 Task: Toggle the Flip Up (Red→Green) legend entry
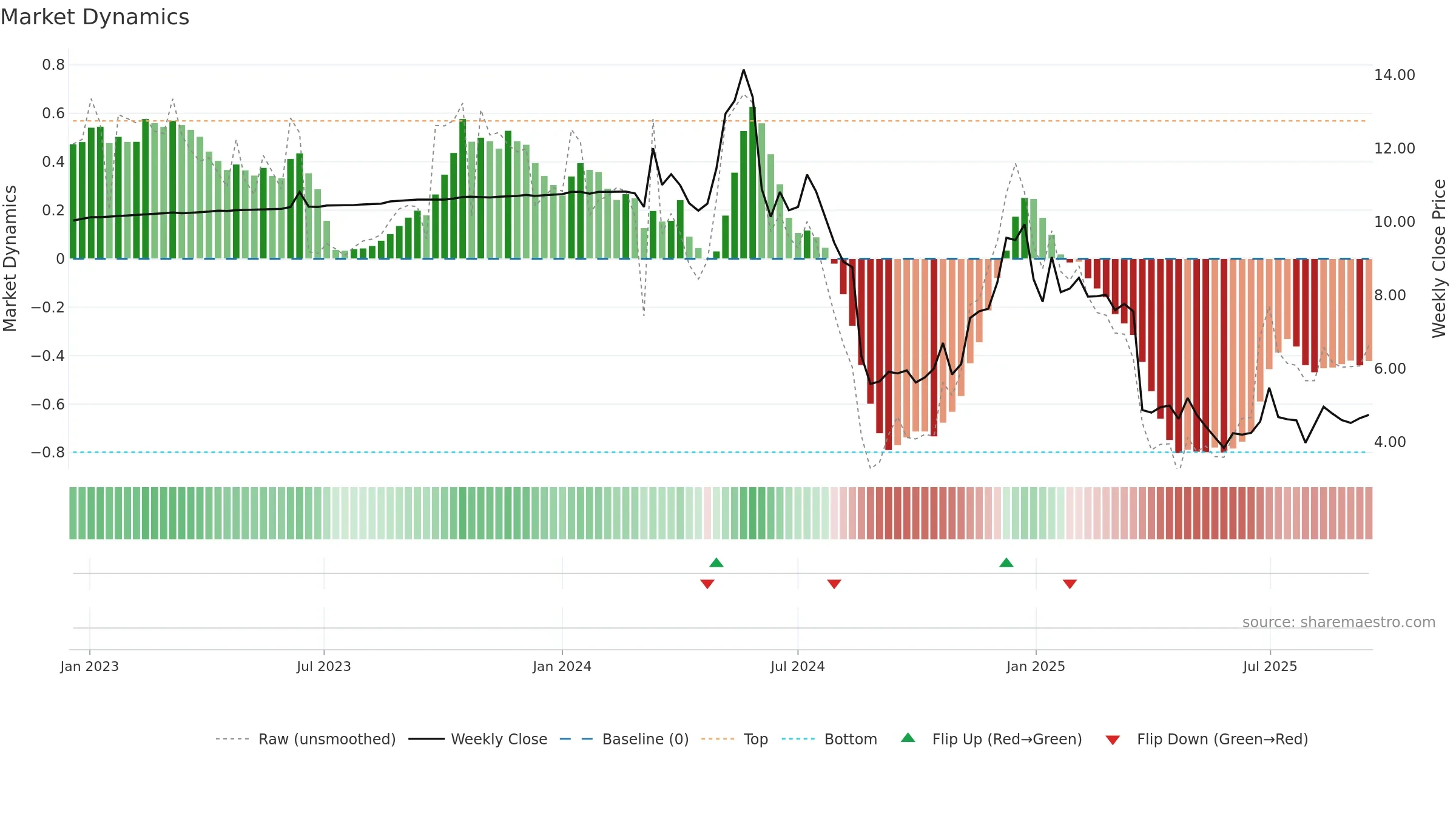[991, 739]
